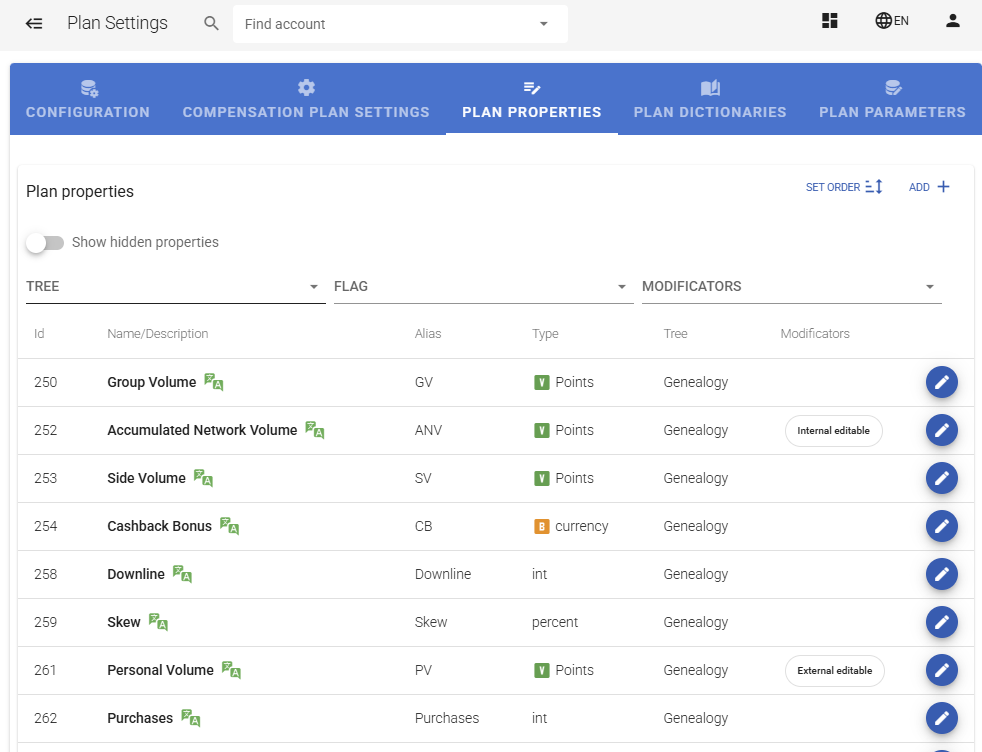The image size is (982, 752).
Task: Expand the MODIFICATORS filter dropdown
Action: point(791,286)
